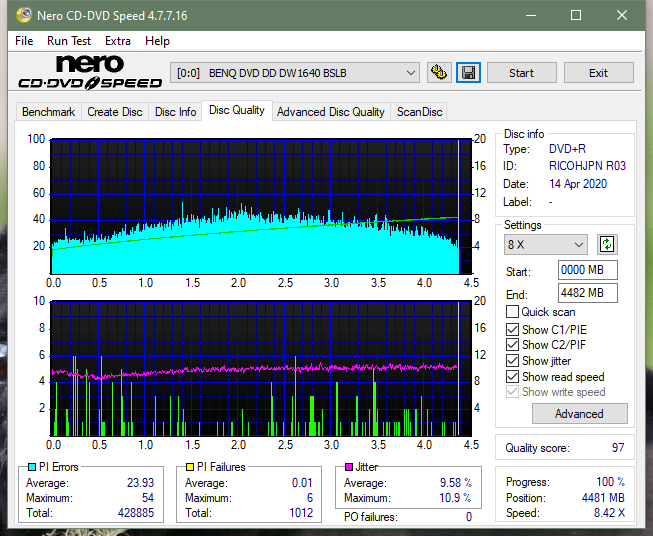The width and height of the screenshot is (653, 536).
Task: Click the disc date 14 Apr 2020
Action: tap(578, 184)
